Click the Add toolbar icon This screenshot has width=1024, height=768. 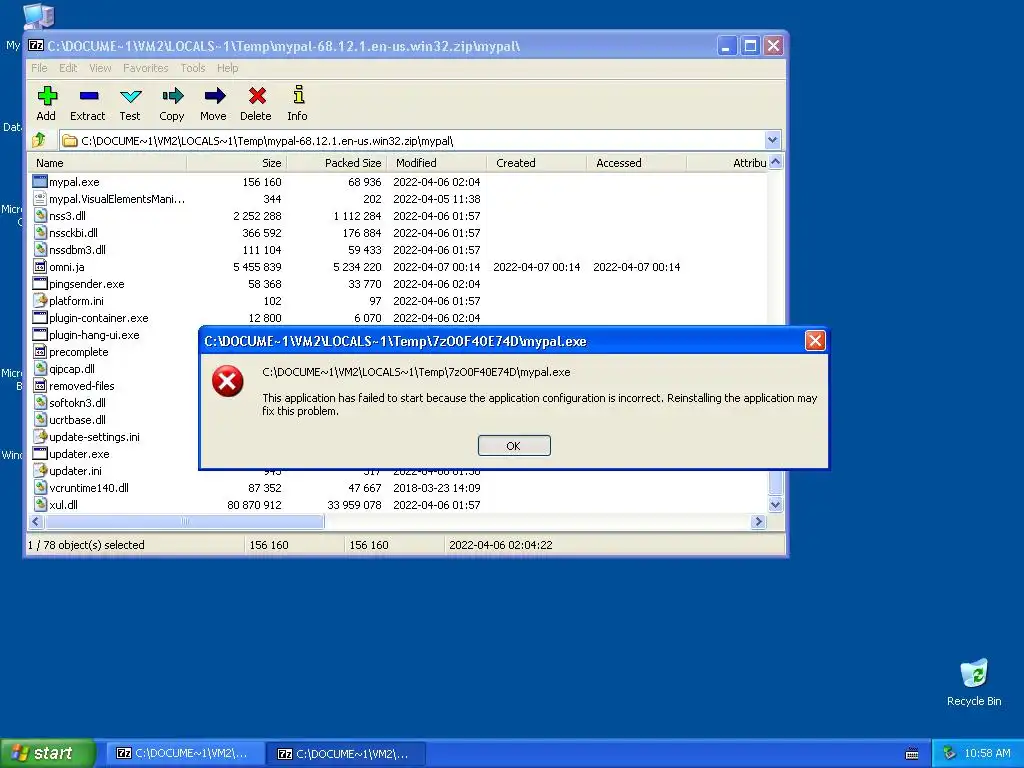coord(47,96)
